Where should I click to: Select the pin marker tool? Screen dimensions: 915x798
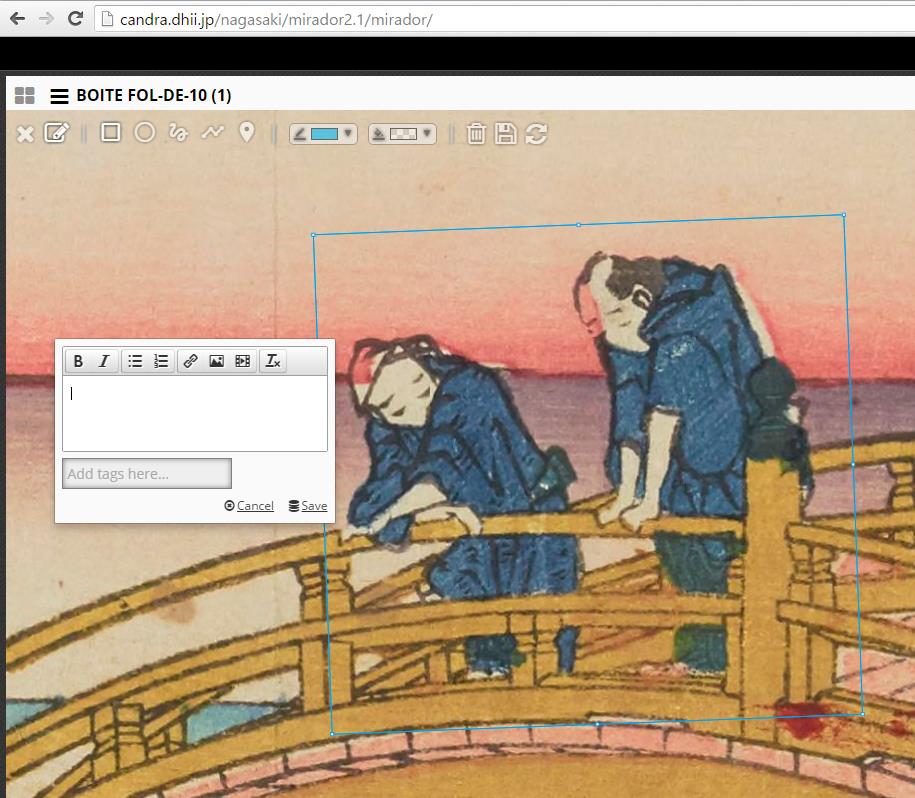(x=247, y=132)
